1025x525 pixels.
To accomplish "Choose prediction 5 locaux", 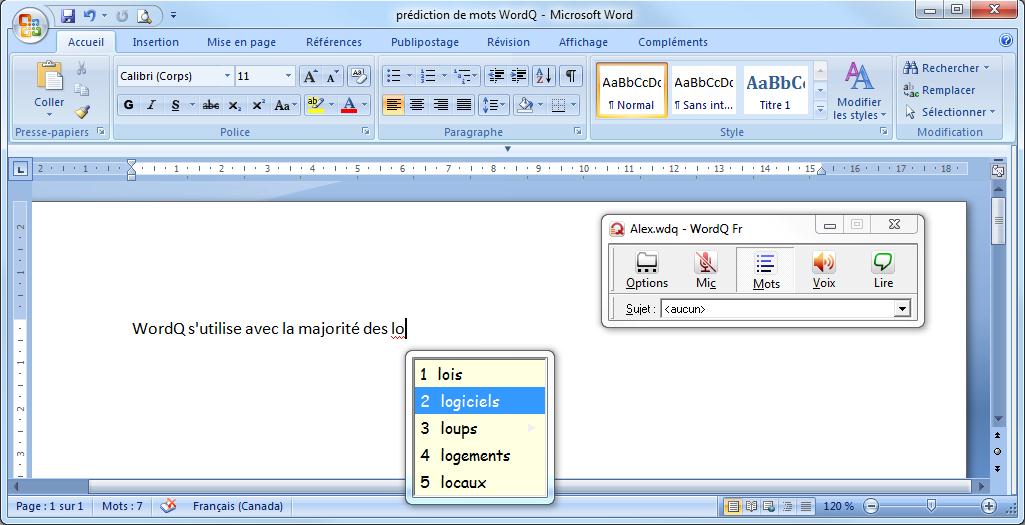I will pyautogui.click(x=479, y=483).
